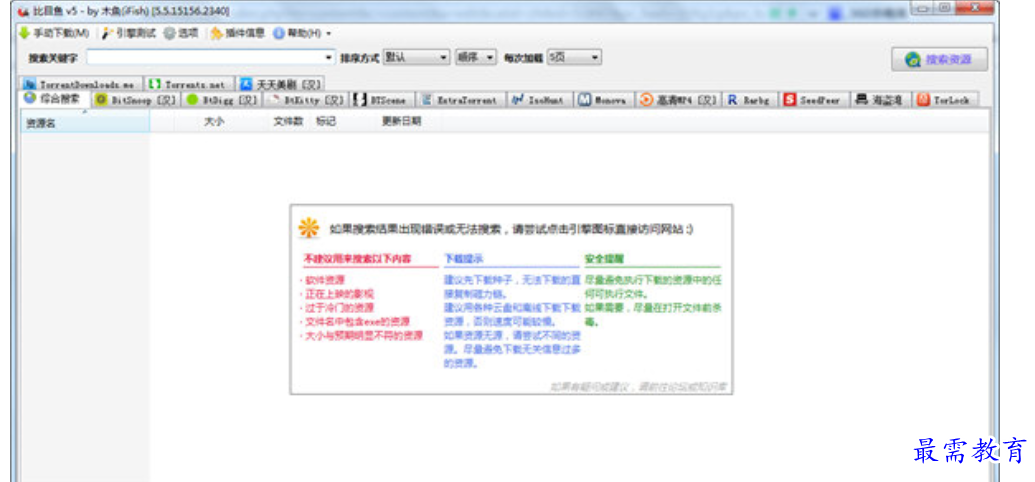This screenshot has width=1035, height=482.
Task: Open the 帮助(H) help menu
Action: 302,33
